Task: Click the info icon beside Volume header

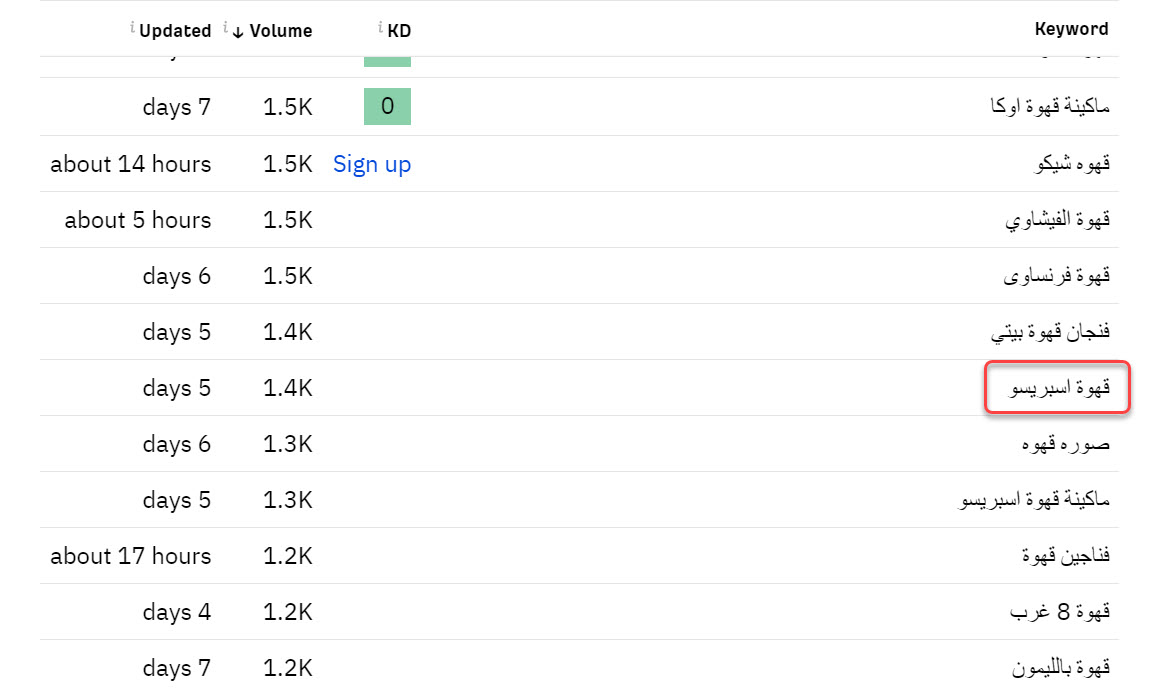Action: pos(226,27)
